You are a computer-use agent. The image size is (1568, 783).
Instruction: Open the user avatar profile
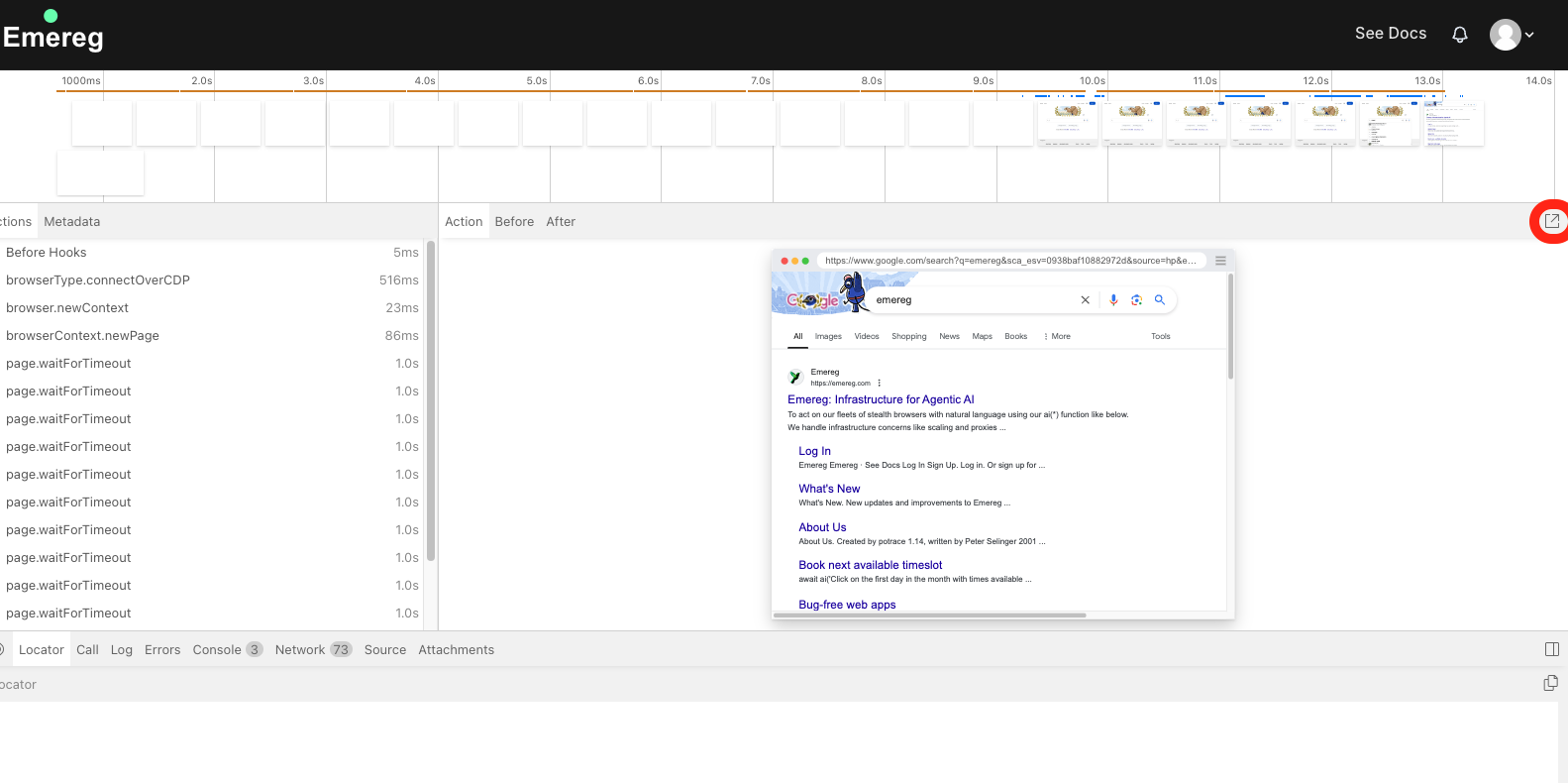pos(1505,35)
